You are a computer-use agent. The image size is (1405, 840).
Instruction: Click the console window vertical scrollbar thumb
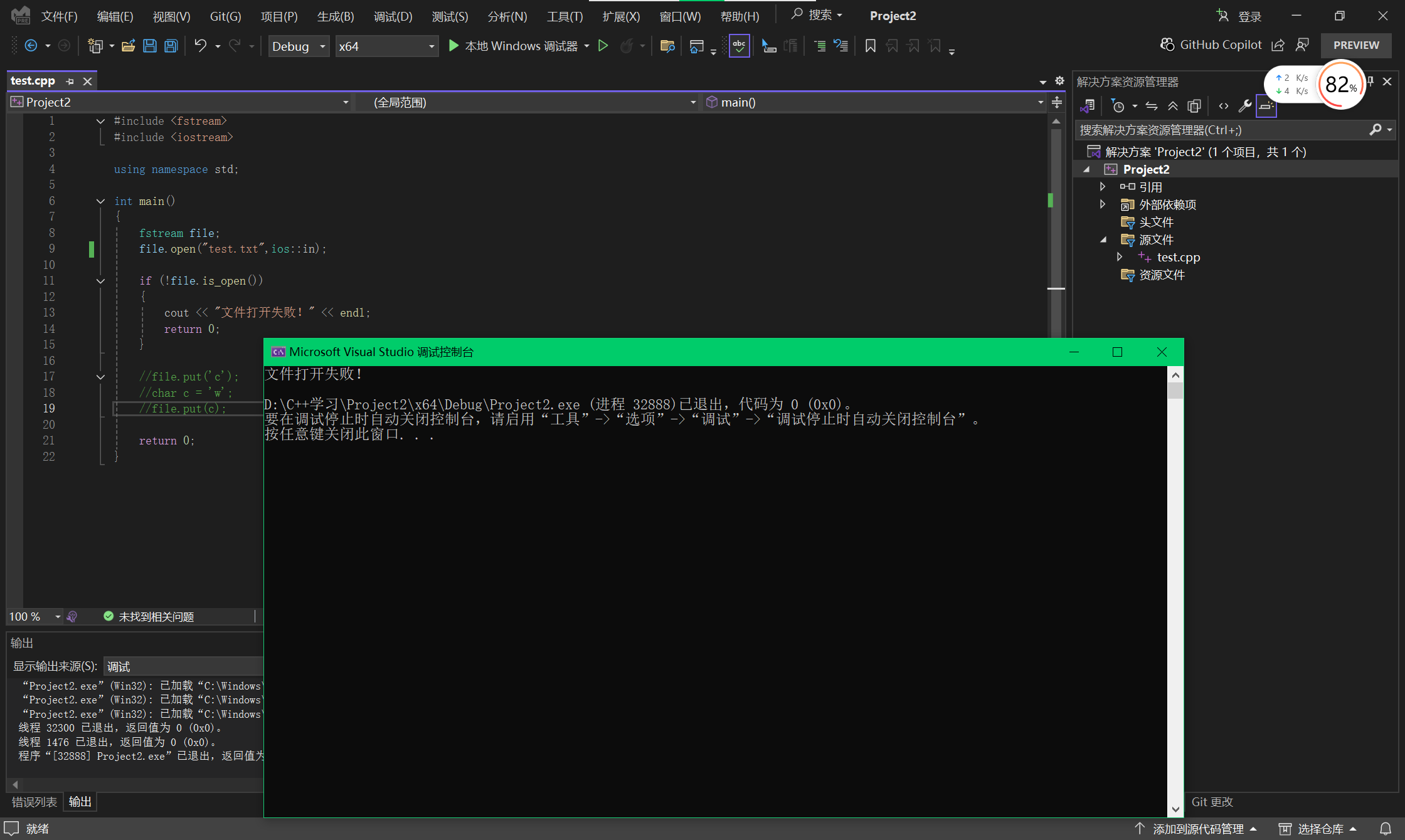(x=1175, y=390)
